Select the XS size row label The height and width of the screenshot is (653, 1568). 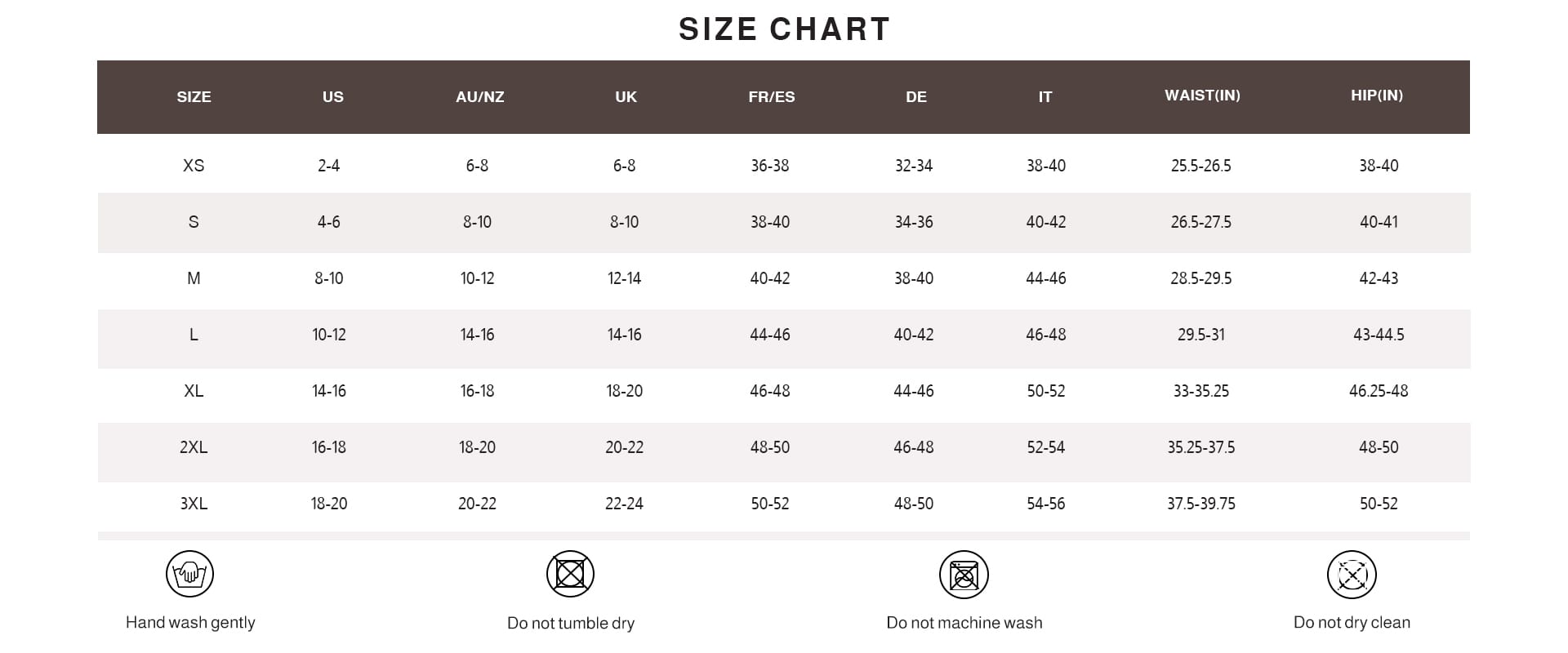[194, 166]
